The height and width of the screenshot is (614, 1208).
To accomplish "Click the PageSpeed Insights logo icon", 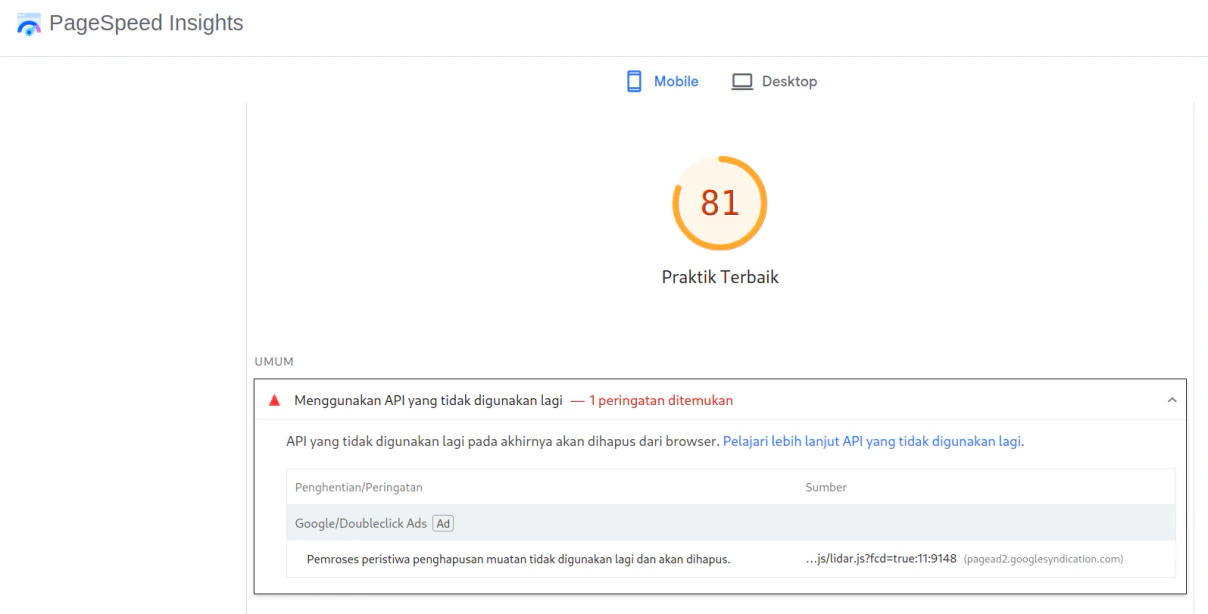I will click(30, 23).
